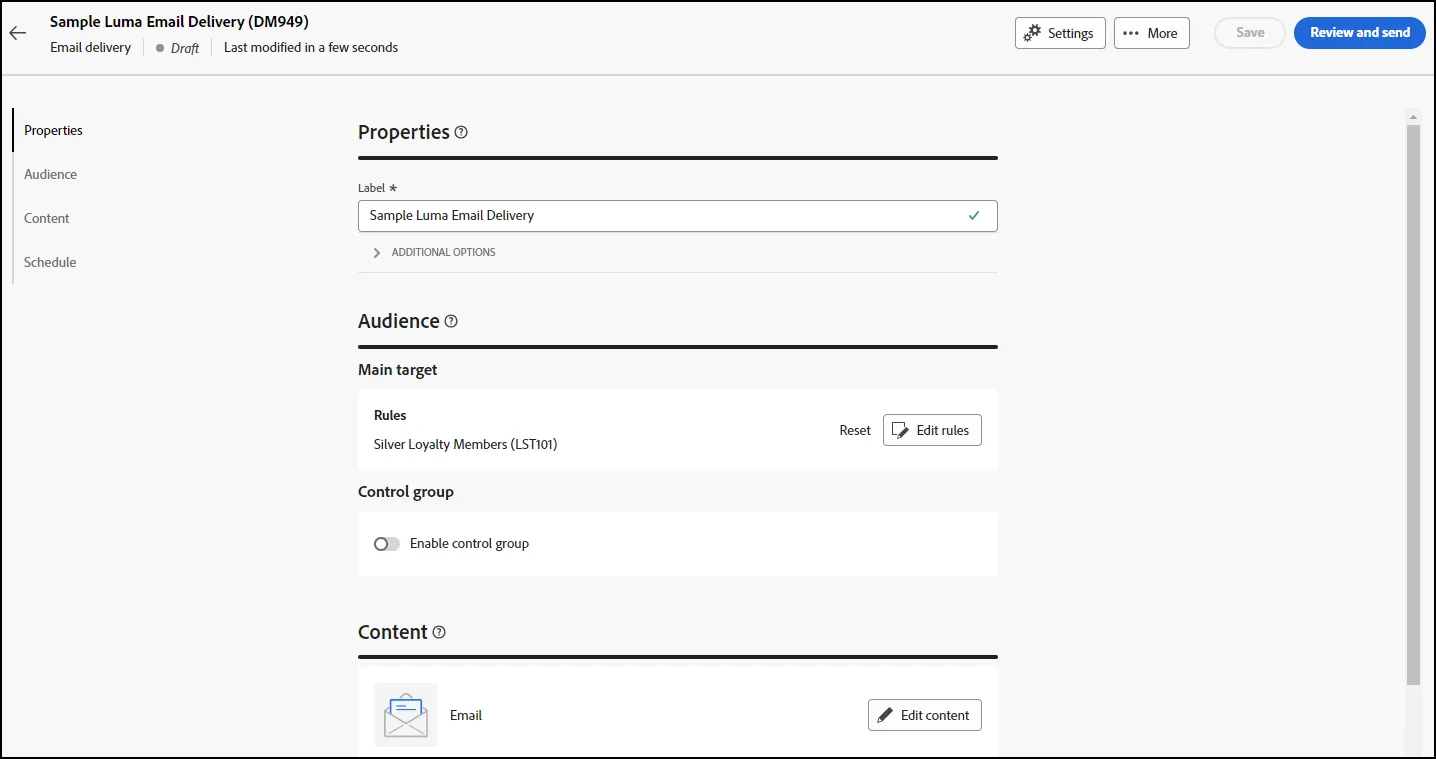Click the Main target subheading
Screen dimensions: 1436x759
coord(398,370)
